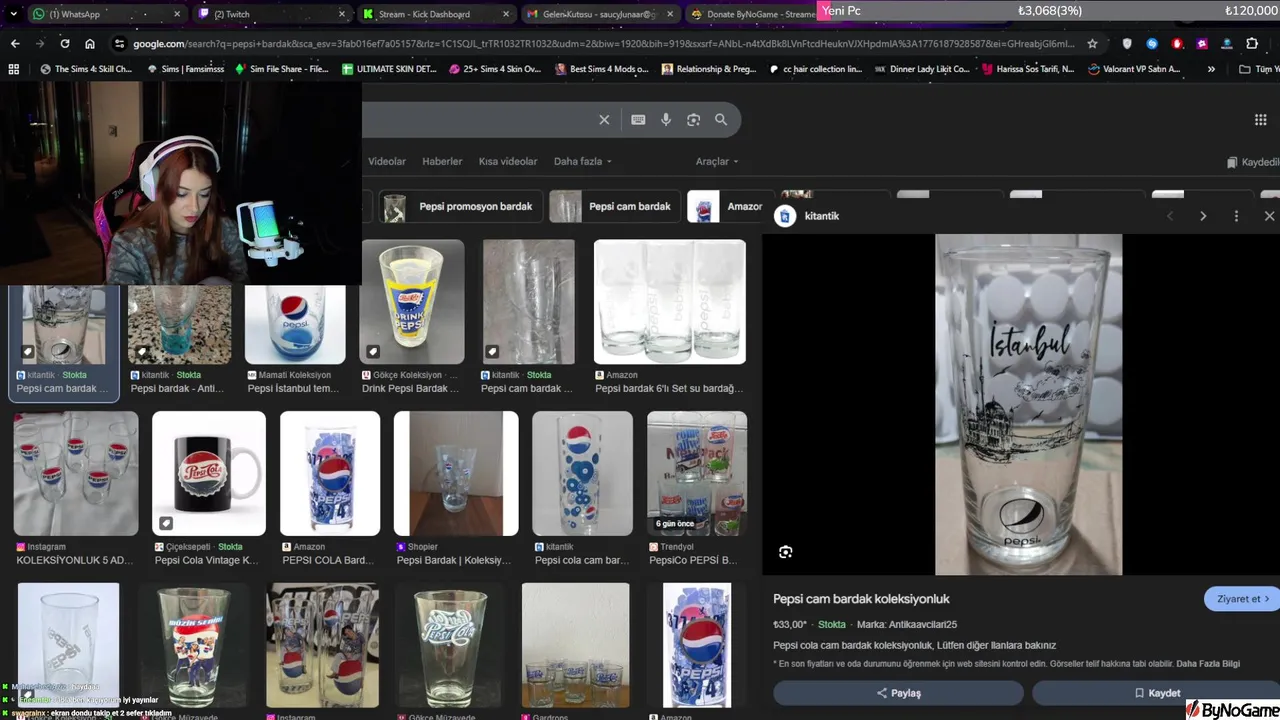
Task: Reload the current page
Action: (x=65, y=44)
